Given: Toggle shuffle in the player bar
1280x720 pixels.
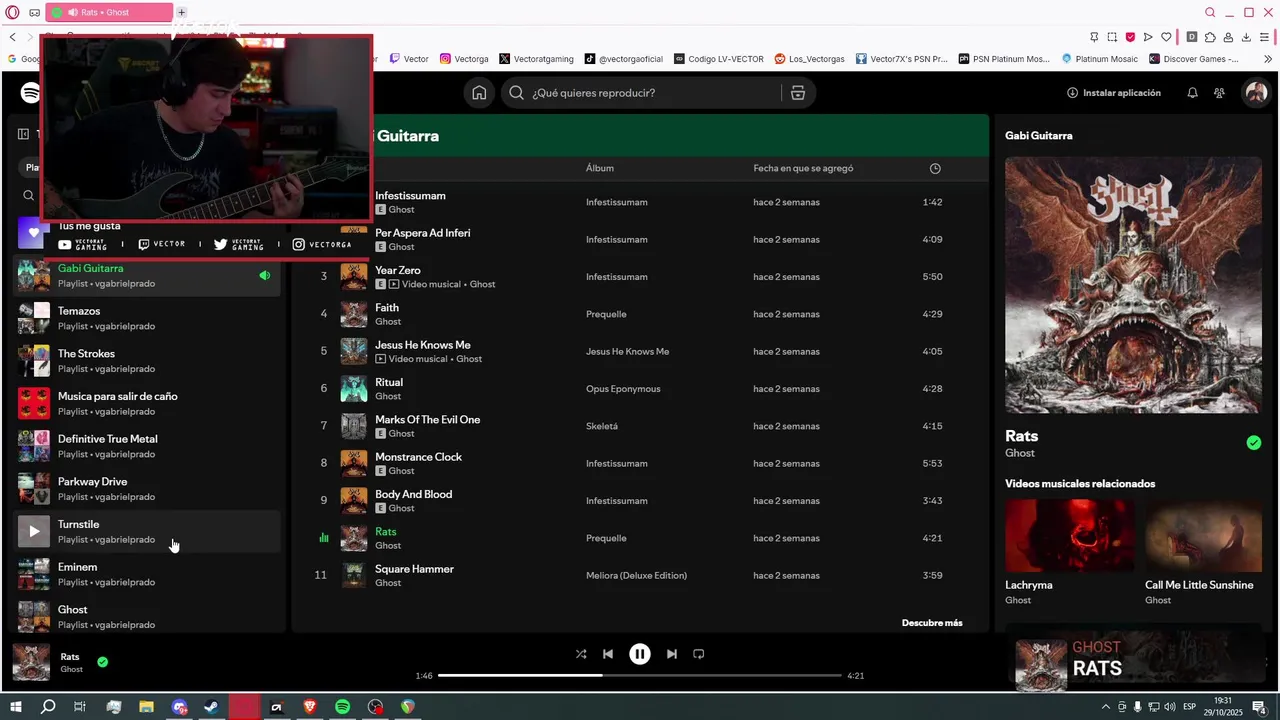Looking at the screenshot, I should point(581,654).
